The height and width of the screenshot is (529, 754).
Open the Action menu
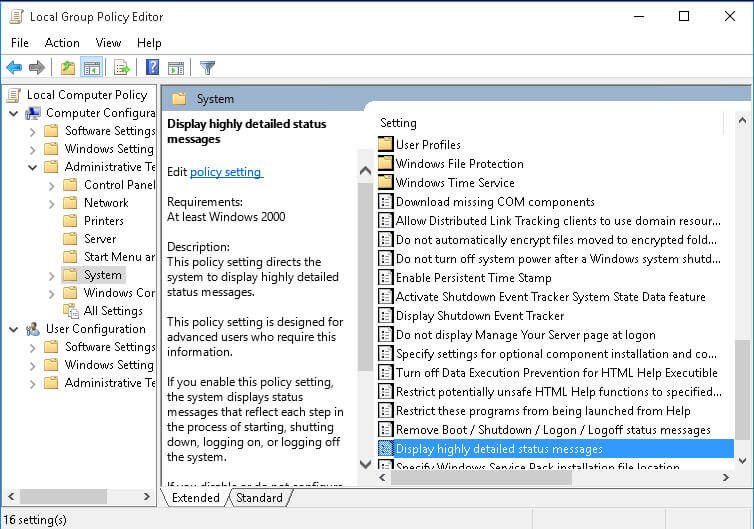click(x=62, y=43)
